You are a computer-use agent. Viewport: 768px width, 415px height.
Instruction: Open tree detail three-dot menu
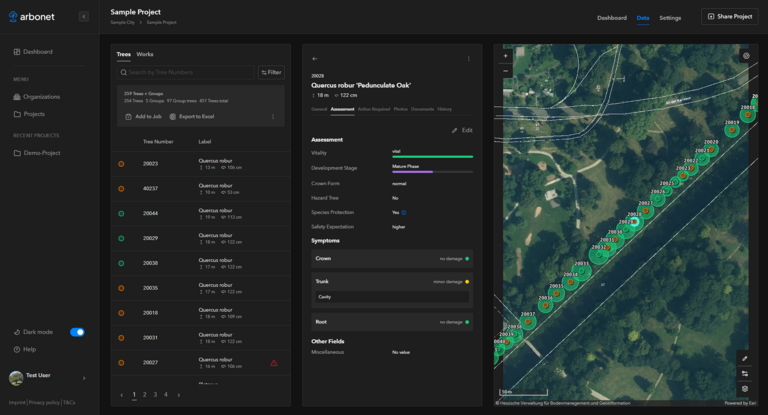[x=468, y=59]
